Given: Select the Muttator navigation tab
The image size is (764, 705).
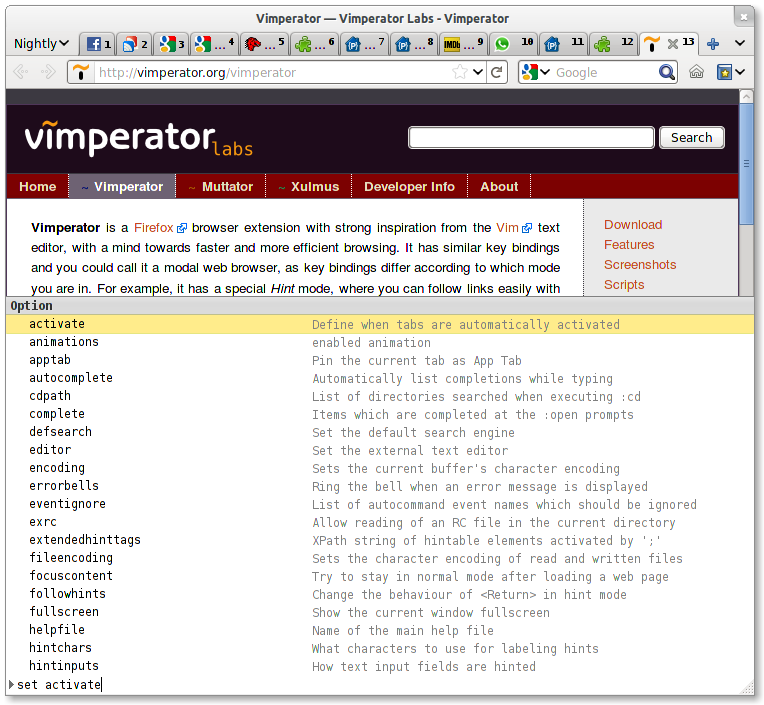Looking at the screenshot, I should (220, 187).
